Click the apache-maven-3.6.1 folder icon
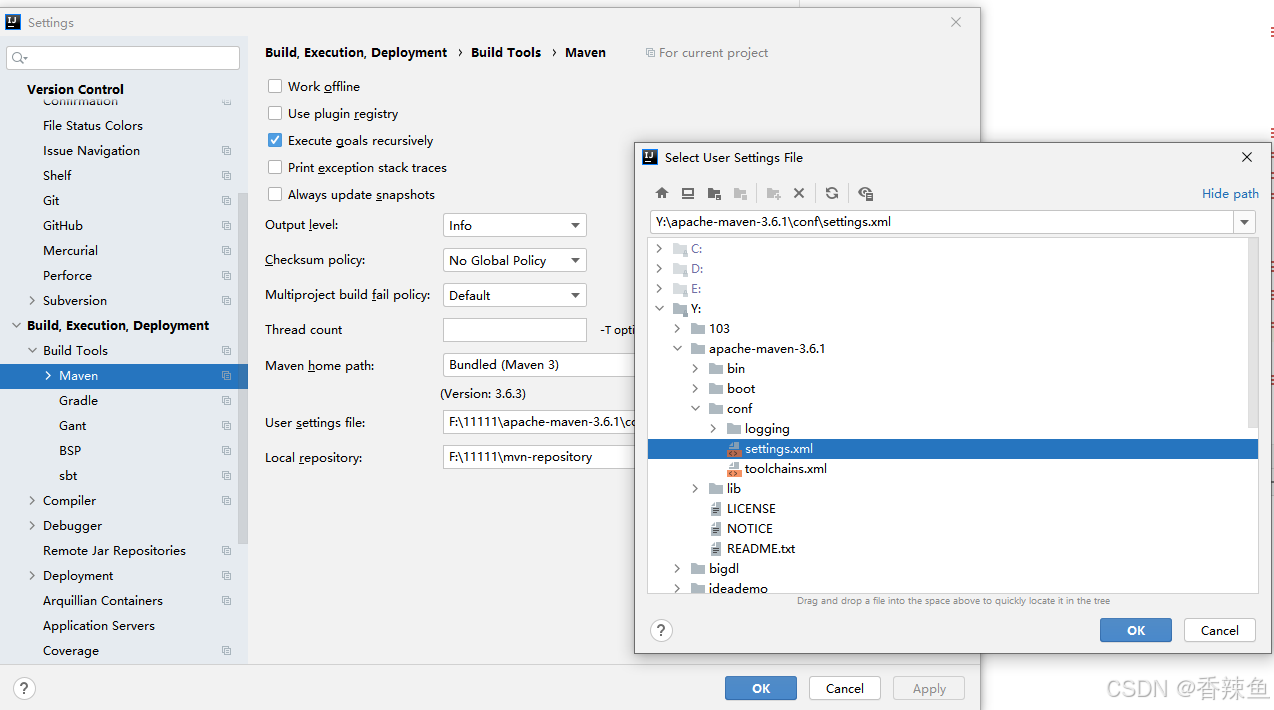Screen dimensions: 1274x710 698,349
